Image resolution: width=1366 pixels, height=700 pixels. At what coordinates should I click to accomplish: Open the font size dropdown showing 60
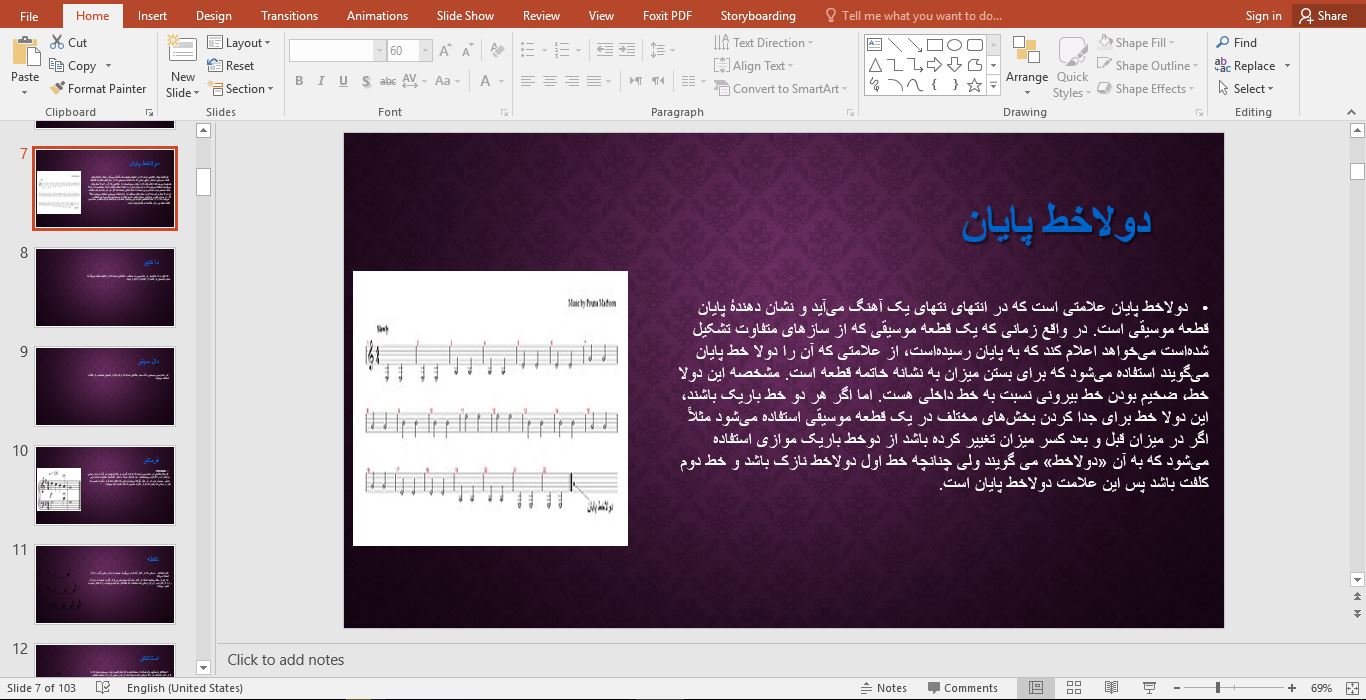pos(426,51)
